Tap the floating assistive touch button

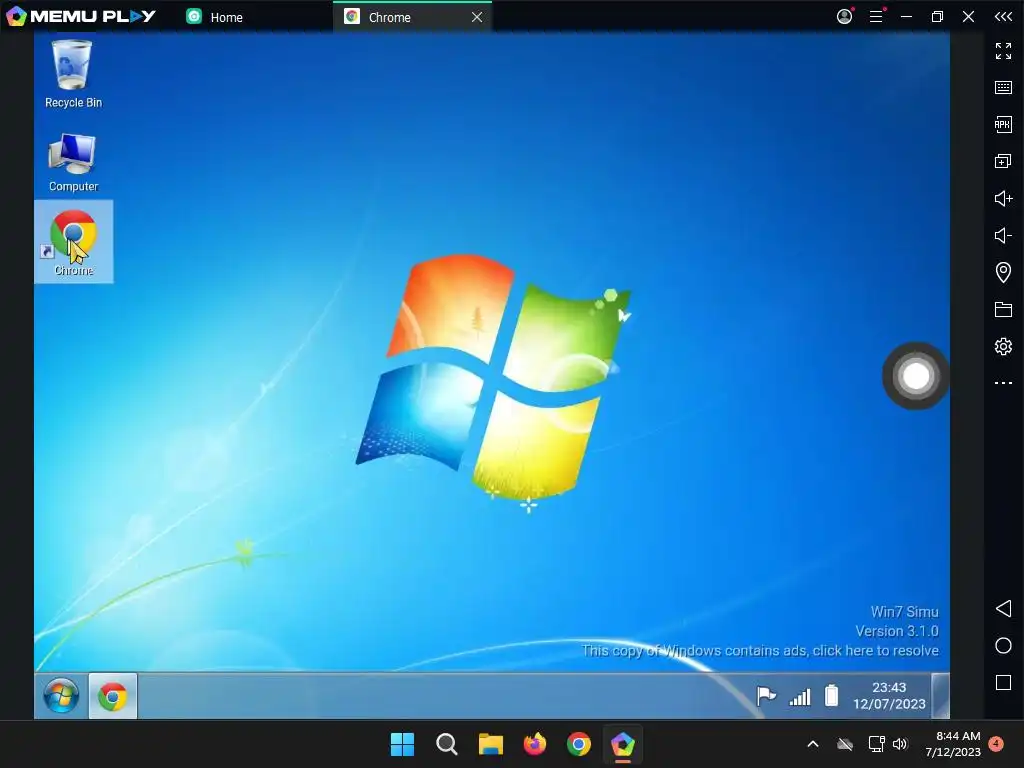tap(916, 376)
